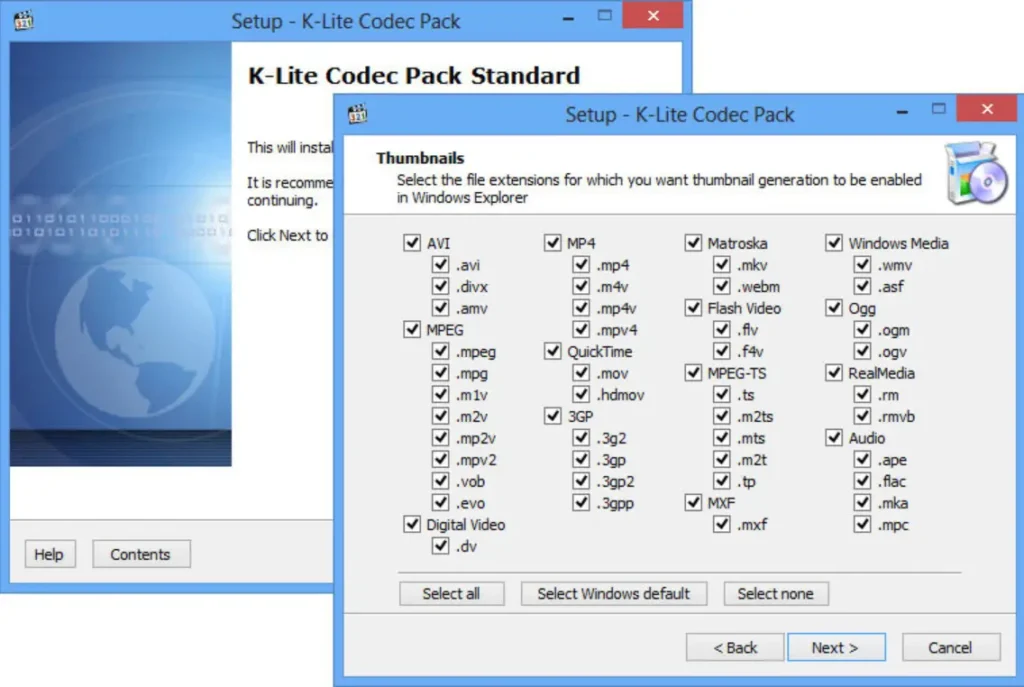Toggle the MP4 group checkbox
Image resolution: width=1024 pixels, height=687 pixels.
click(x=553, y=242)
